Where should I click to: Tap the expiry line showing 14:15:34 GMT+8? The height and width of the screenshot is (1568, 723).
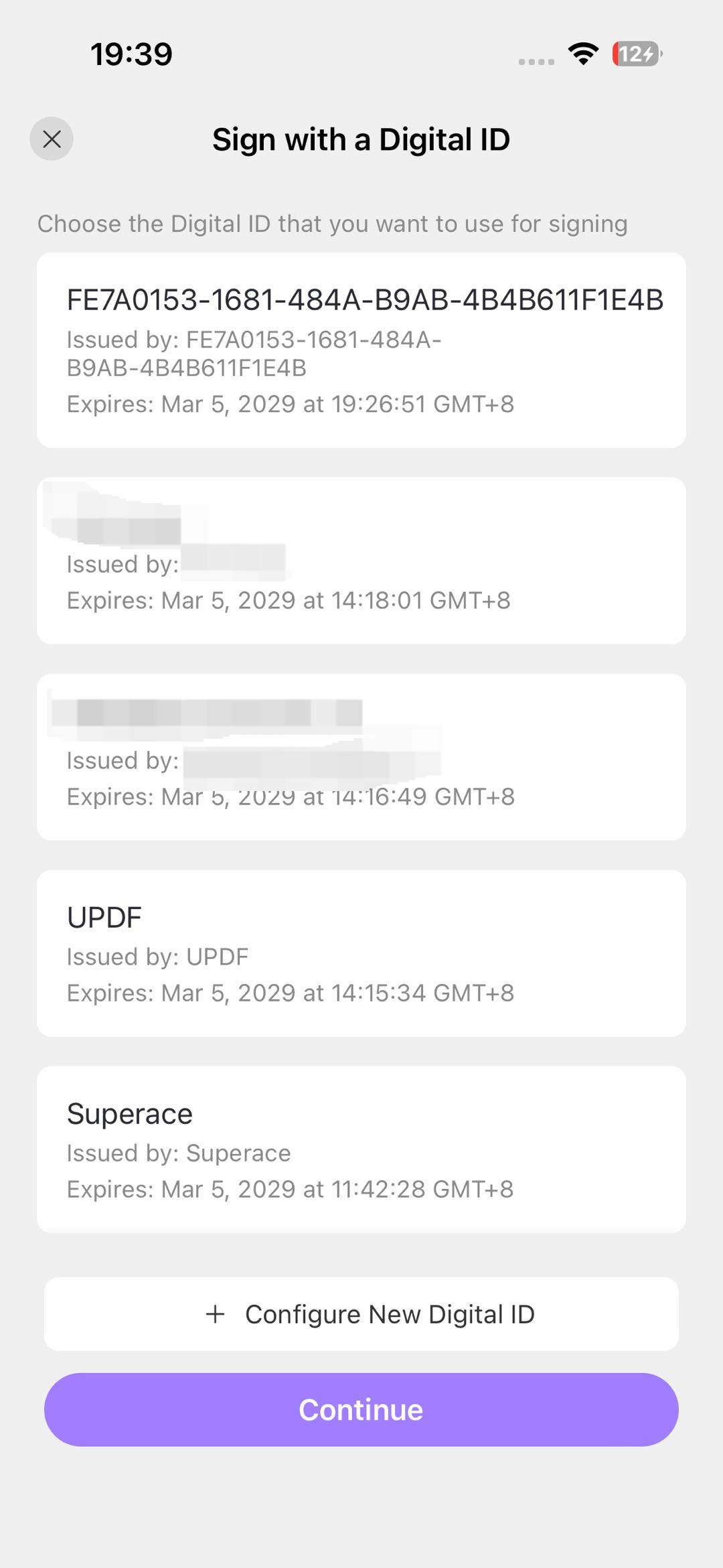[290, 993]
